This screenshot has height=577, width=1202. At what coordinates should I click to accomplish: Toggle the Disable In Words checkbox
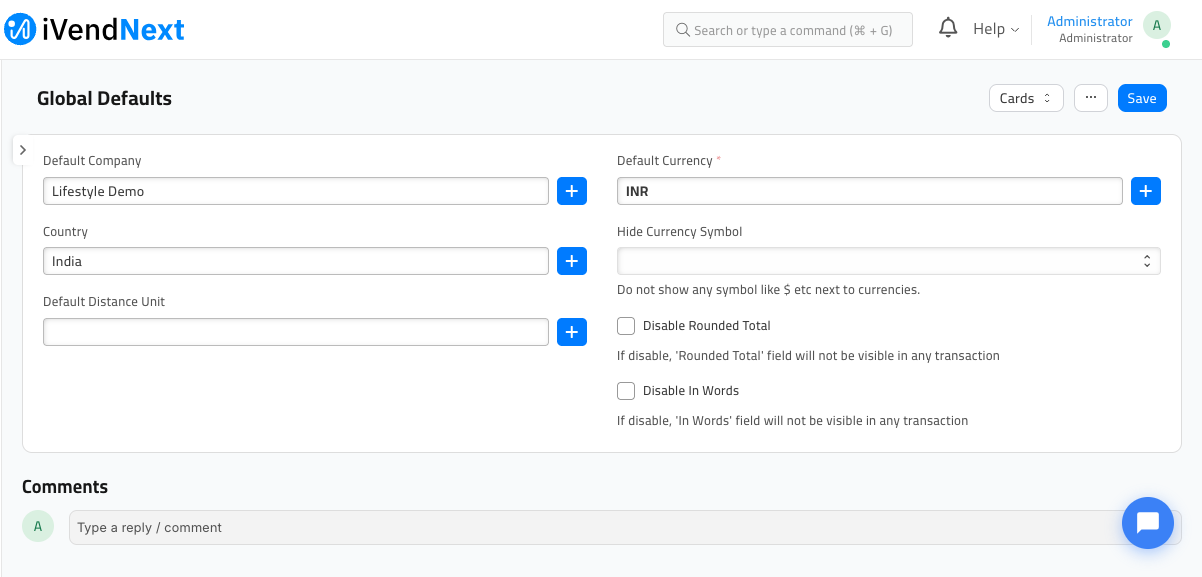tap(626, 391)
